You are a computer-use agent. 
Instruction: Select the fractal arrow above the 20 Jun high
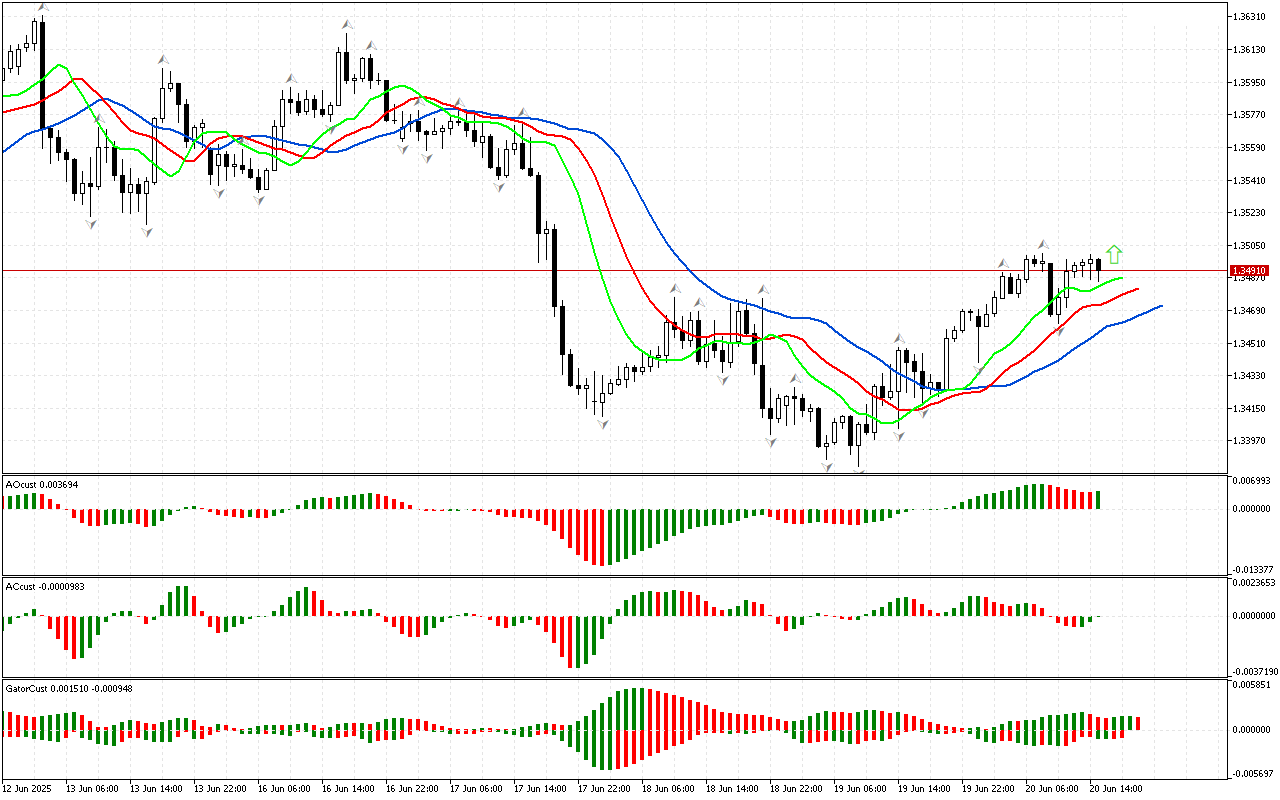1042,244
